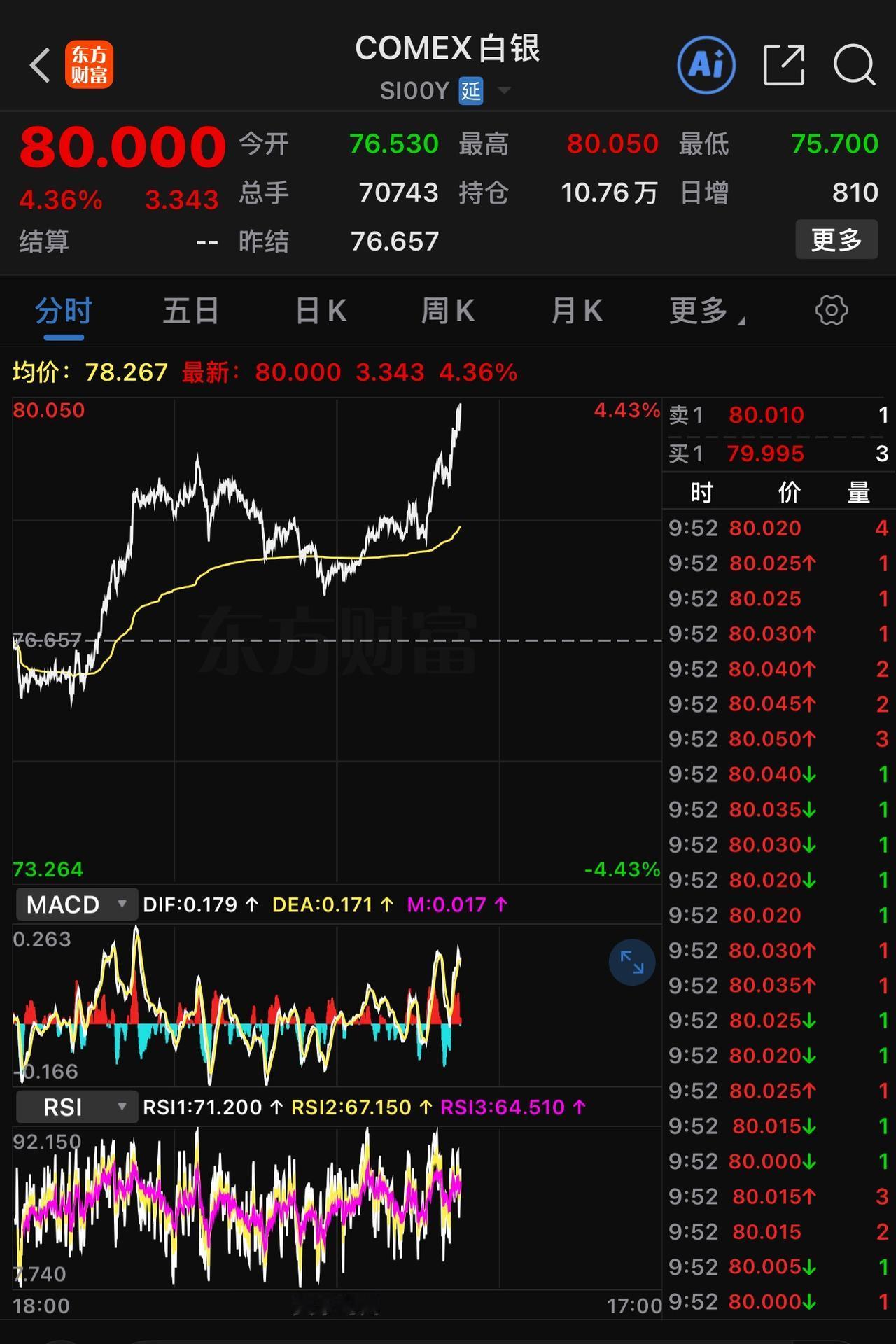Tap the 结算 label
896x1344 pixels.
[x=44, y=241]
